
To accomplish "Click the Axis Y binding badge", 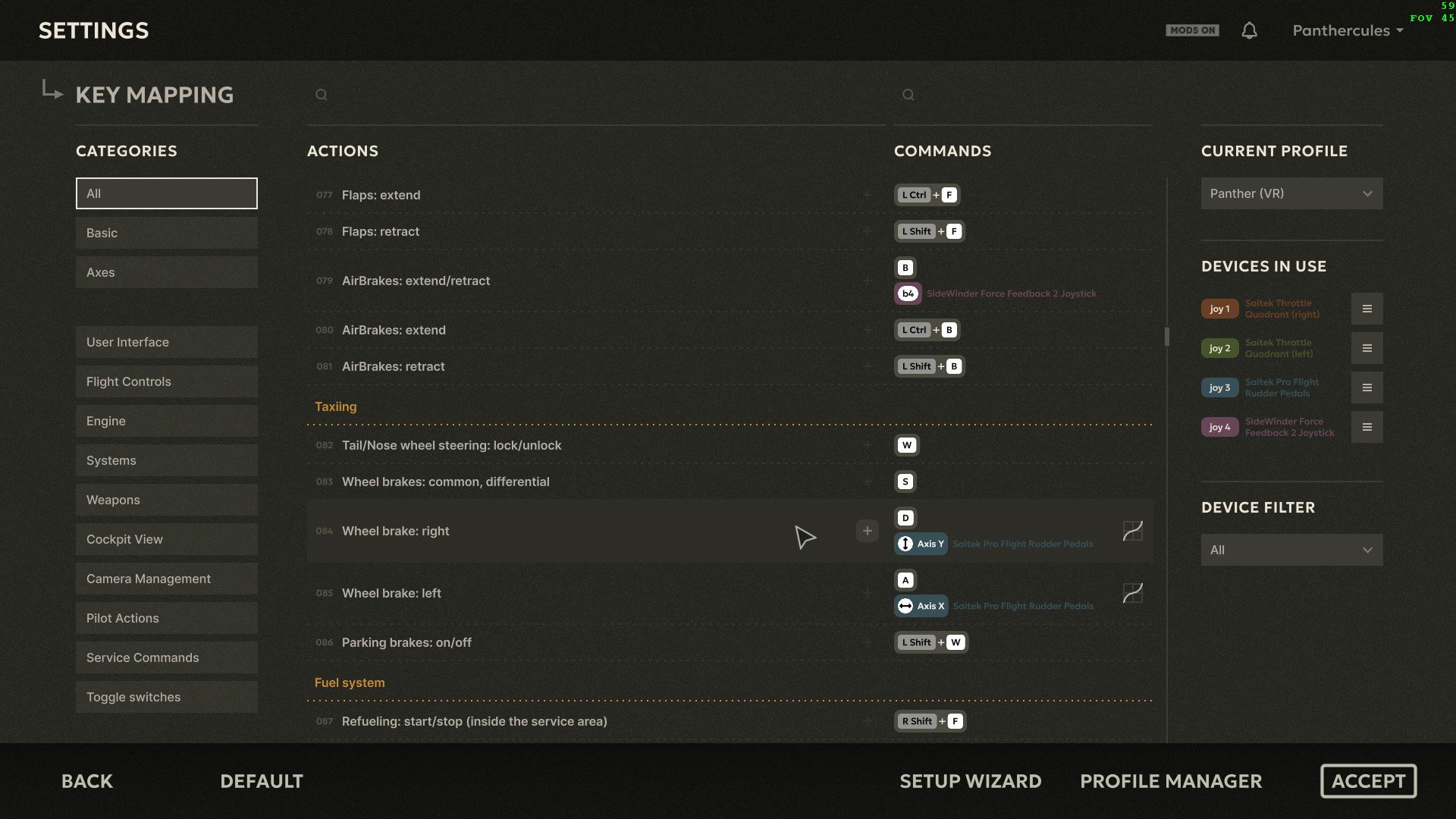I will 921,544.
